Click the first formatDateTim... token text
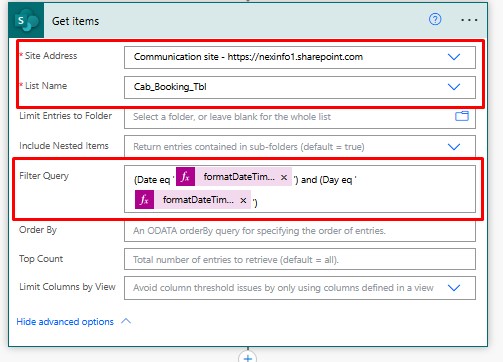 pyautogui.click(x=239, y=177)
